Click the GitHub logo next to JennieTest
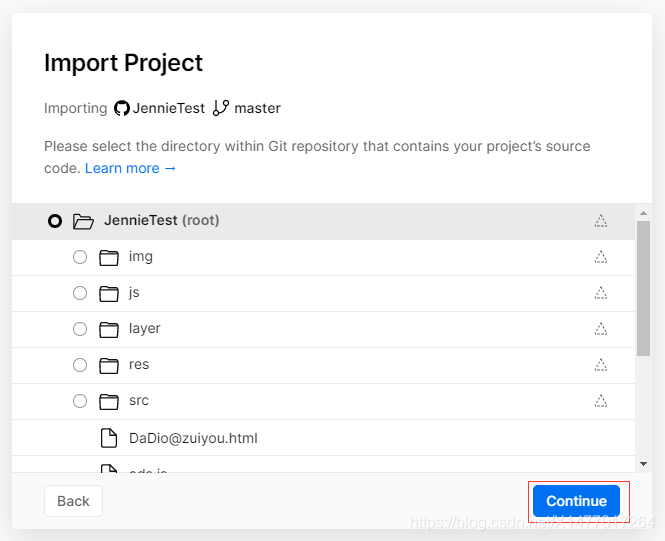This screenshot has width=665, height=541. click(x=122, y=109)
